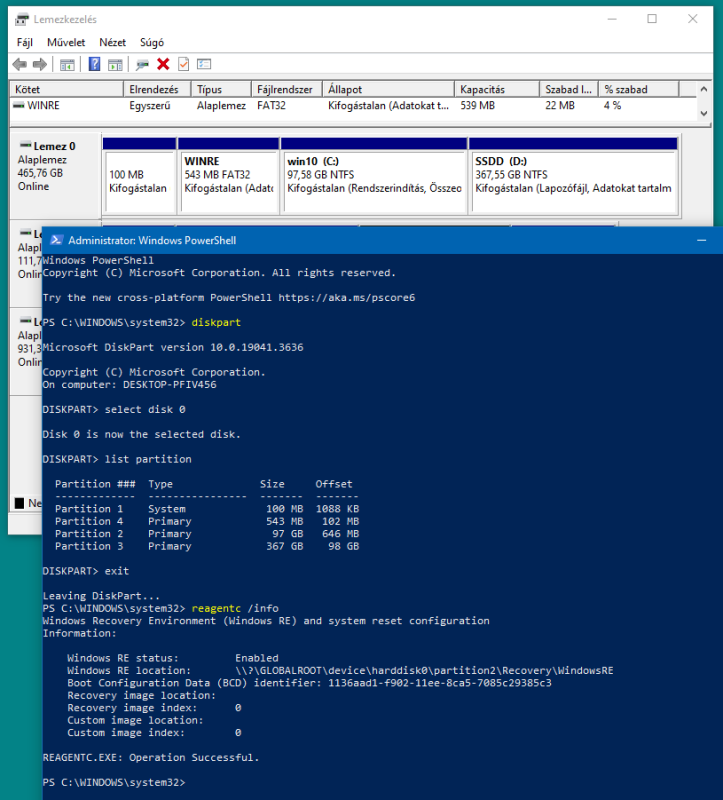
Task: Click the 22 MB free space cell
Action: click(x=560, y=106)
